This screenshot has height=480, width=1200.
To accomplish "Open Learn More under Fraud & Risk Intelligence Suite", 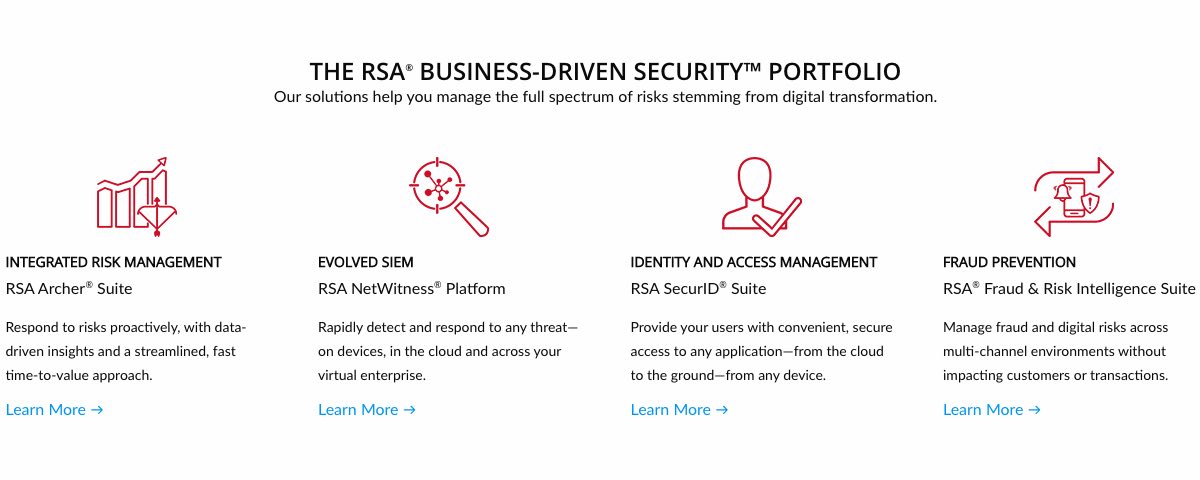I will [x=992, y=409].
